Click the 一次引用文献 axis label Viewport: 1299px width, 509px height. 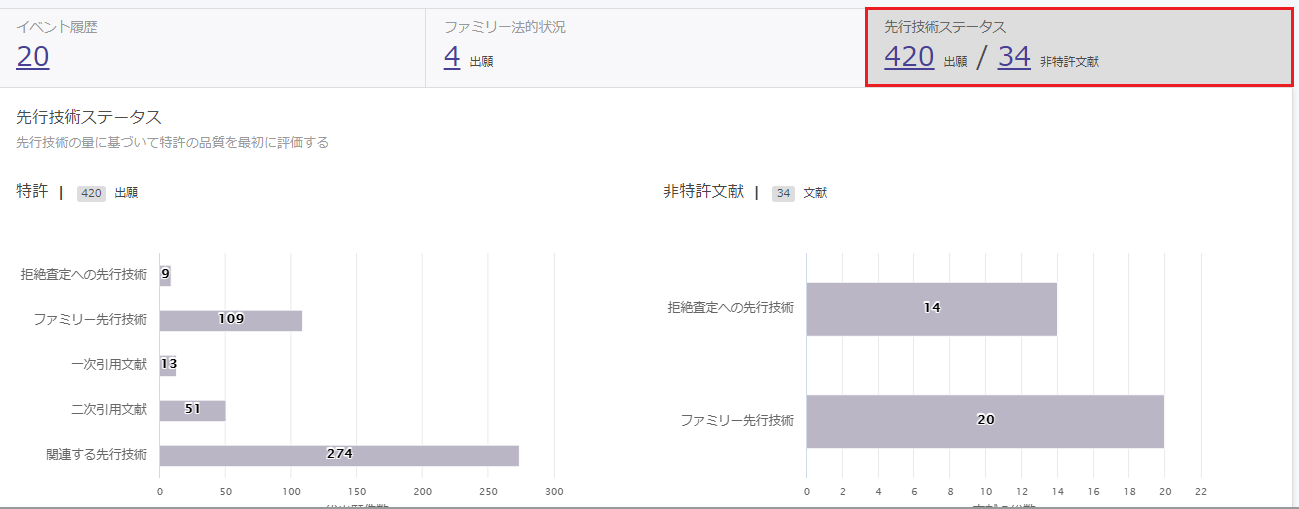pyautogui.click(x=109, y=364)
